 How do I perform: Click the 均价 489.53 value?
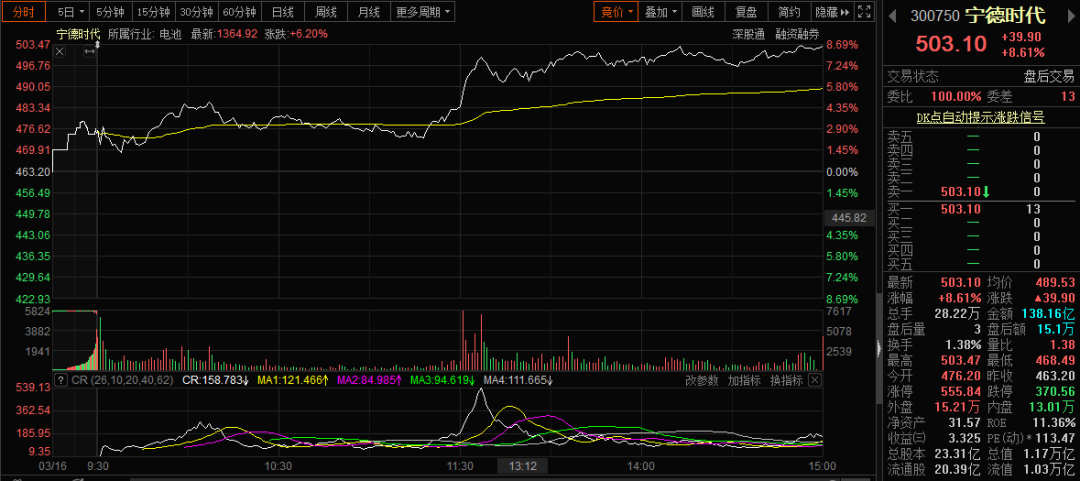(1055, 282)
